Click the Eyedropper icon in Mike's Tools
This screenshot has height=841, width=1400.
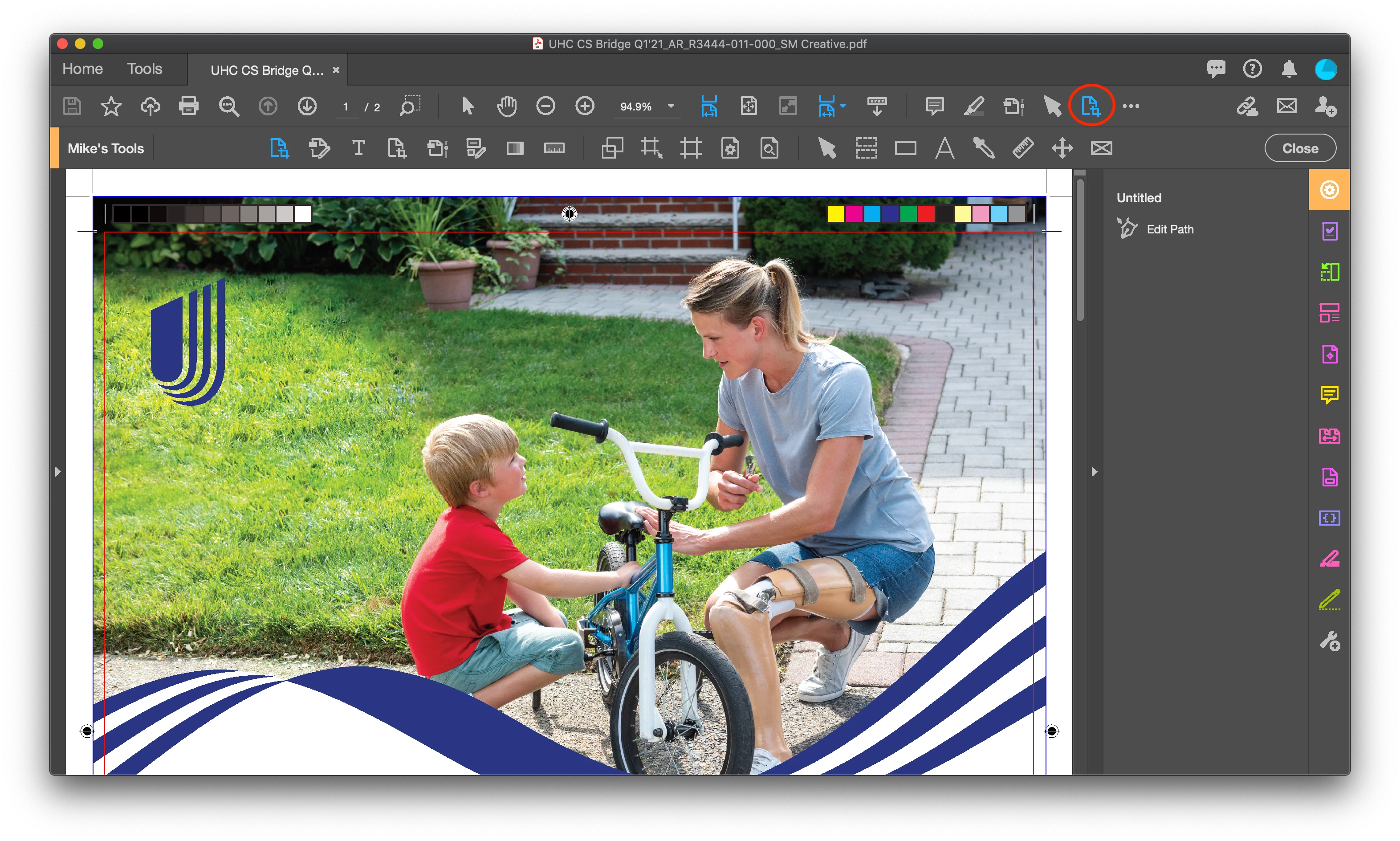(x=984, y=148)
